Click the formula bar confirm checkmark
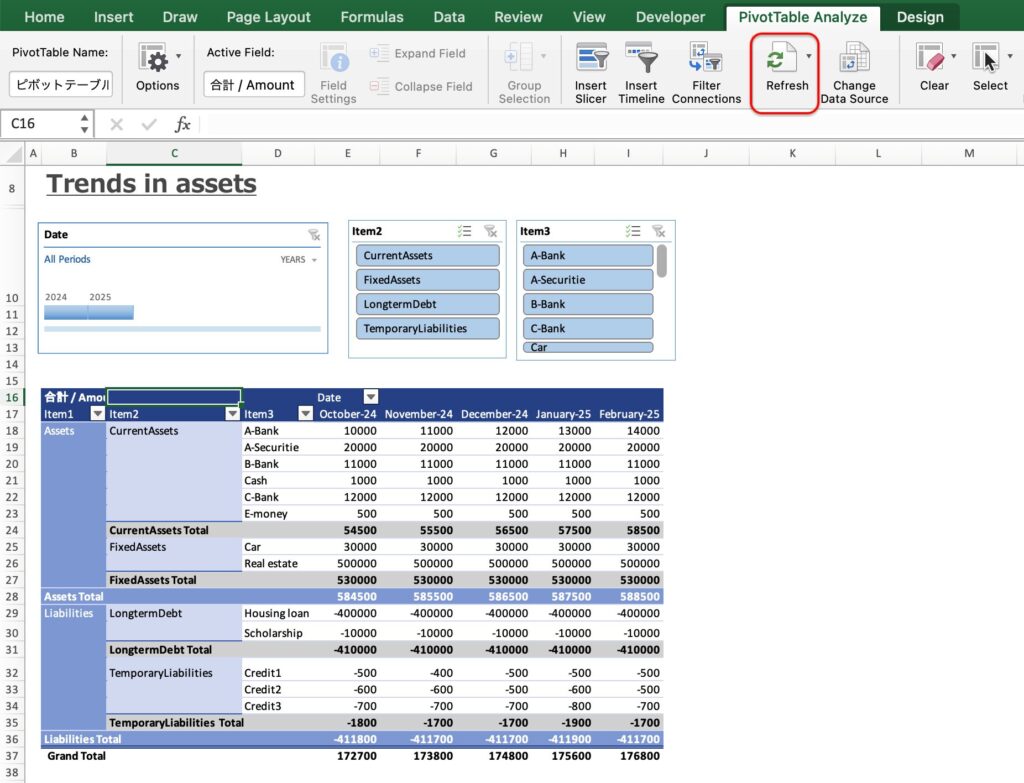 149,124
